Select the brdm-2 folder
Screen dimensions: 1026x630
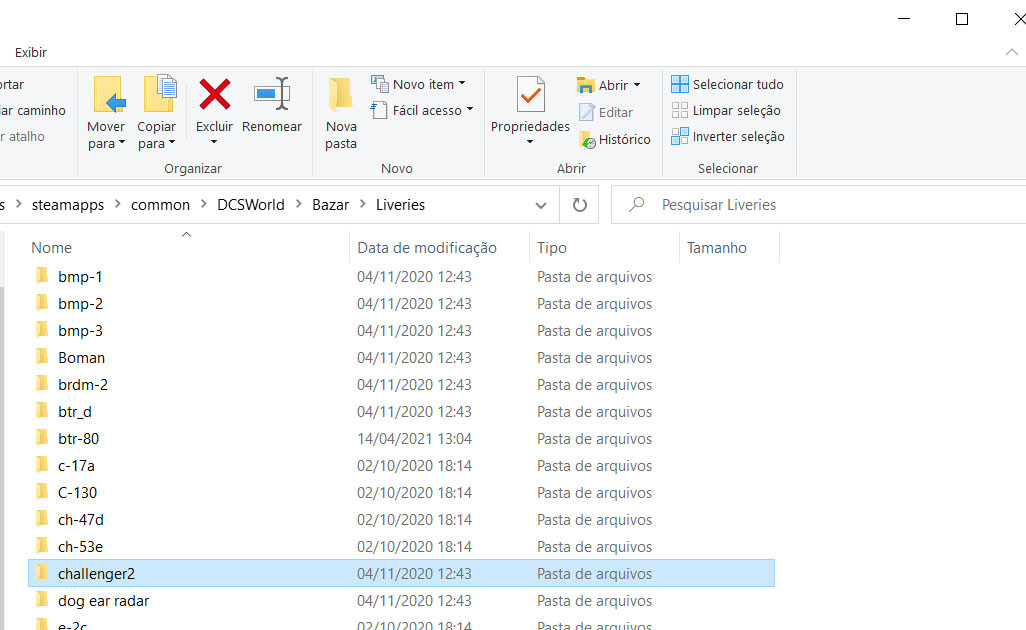coord(82,385)
